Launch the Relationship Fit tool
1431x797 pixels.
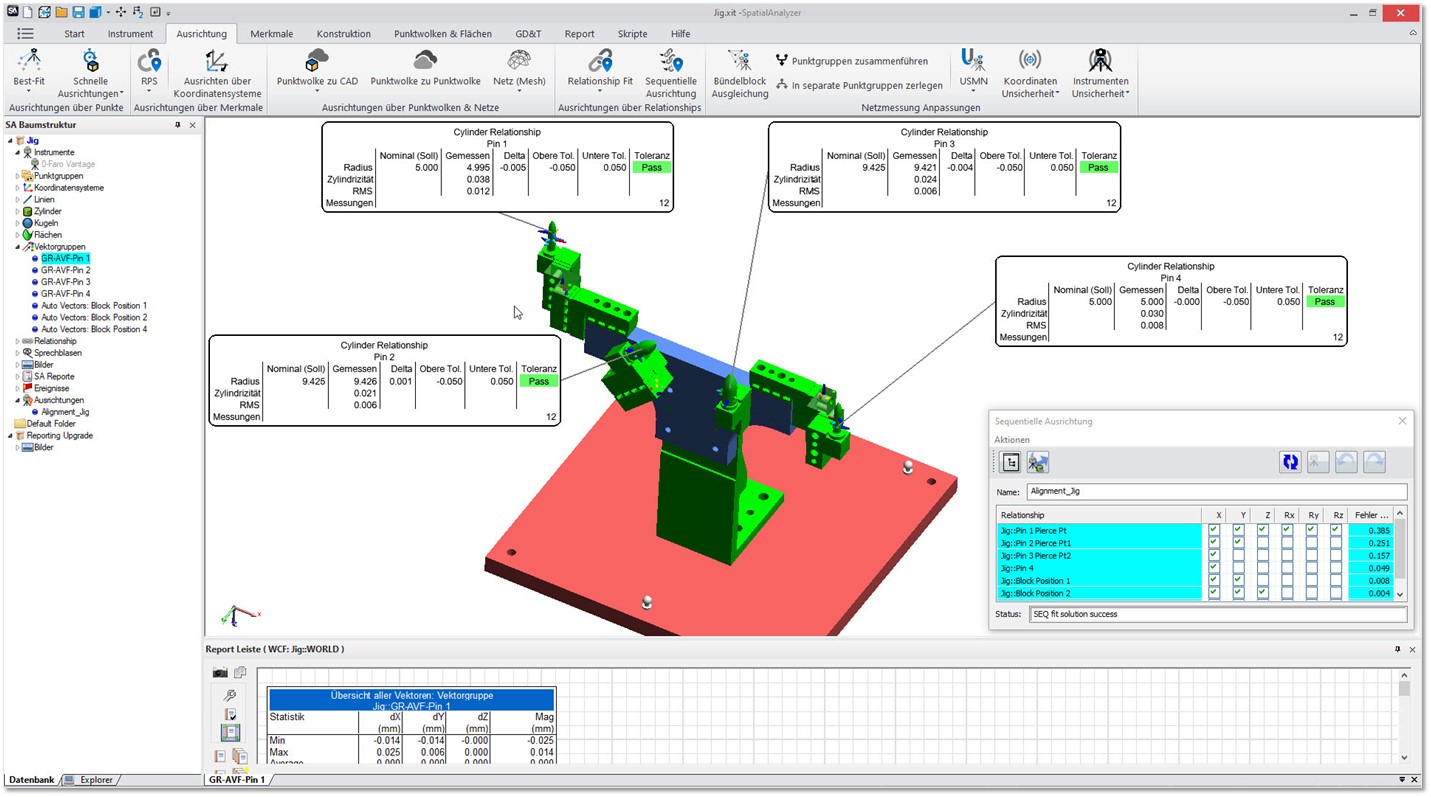[598, 68]
